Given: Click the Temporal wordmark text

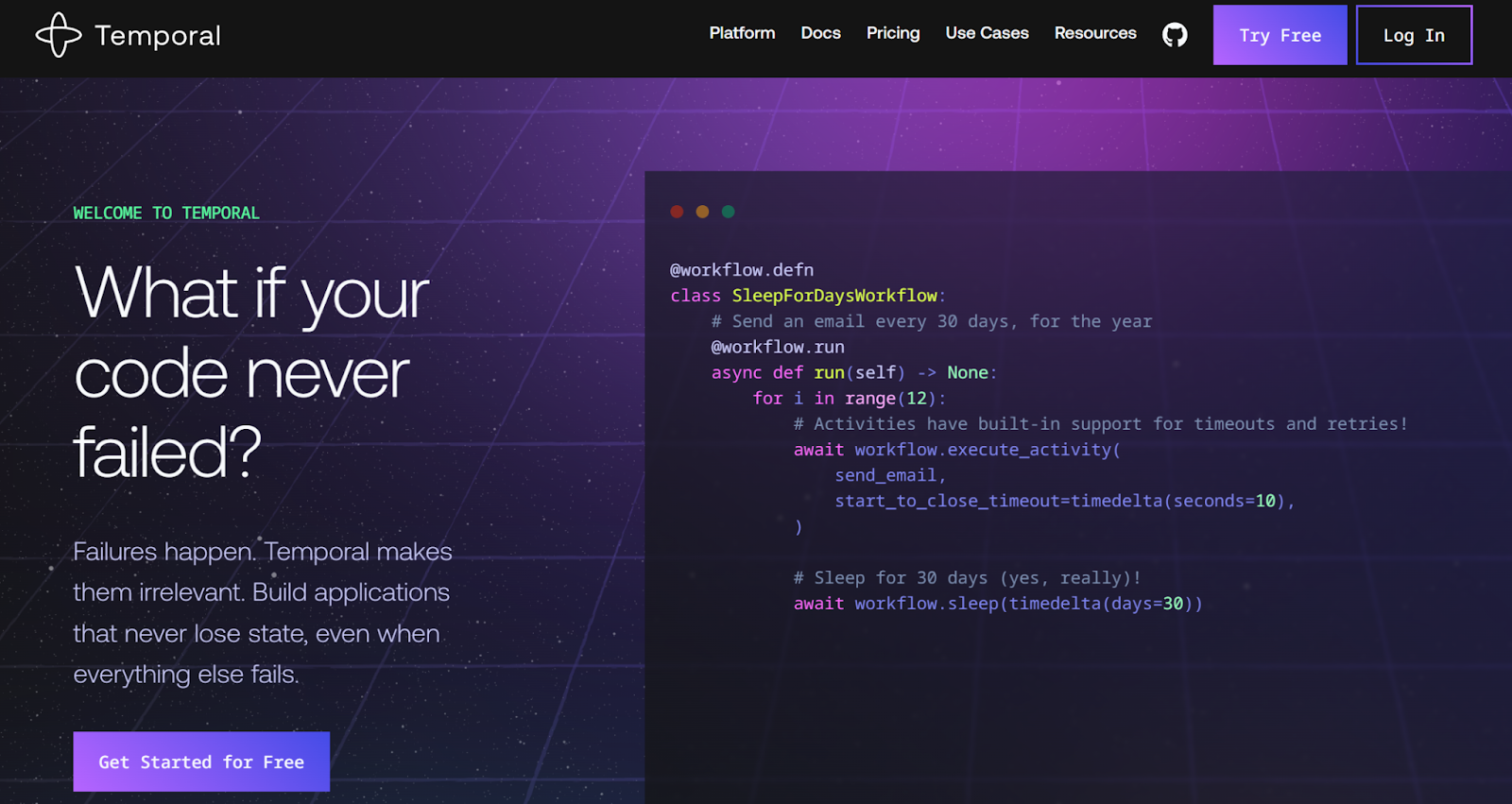Looking at the screenshot, I should [x=158, y=36].
